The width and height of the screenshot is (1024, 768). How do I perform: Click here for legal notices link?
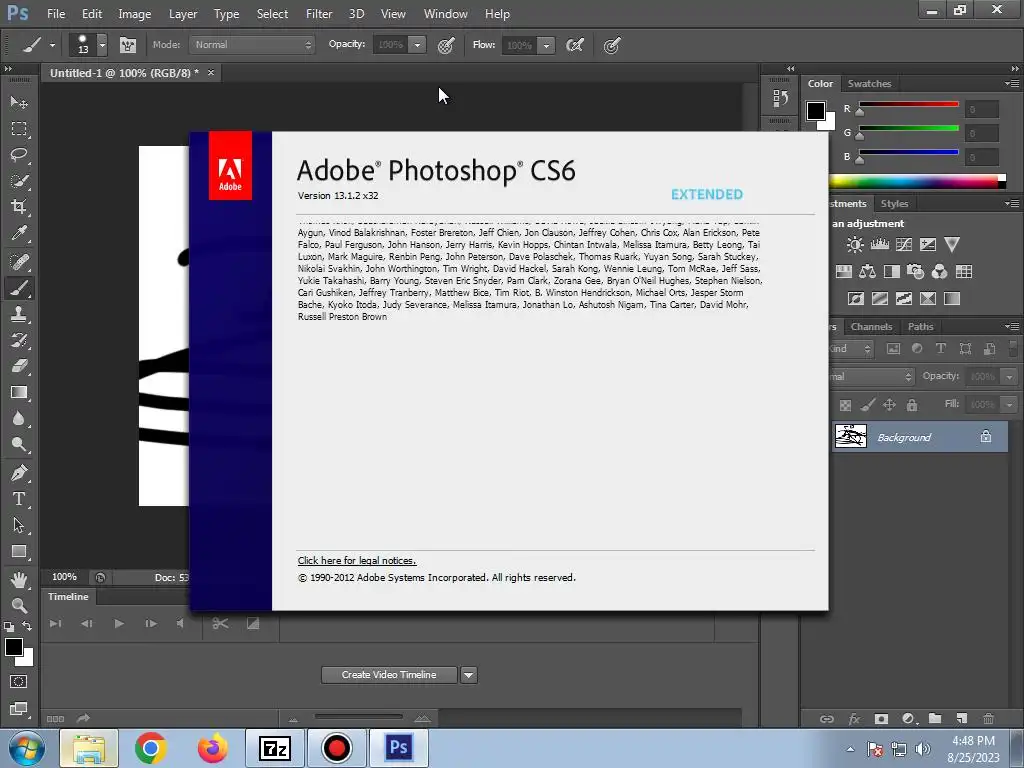(357, 560)
